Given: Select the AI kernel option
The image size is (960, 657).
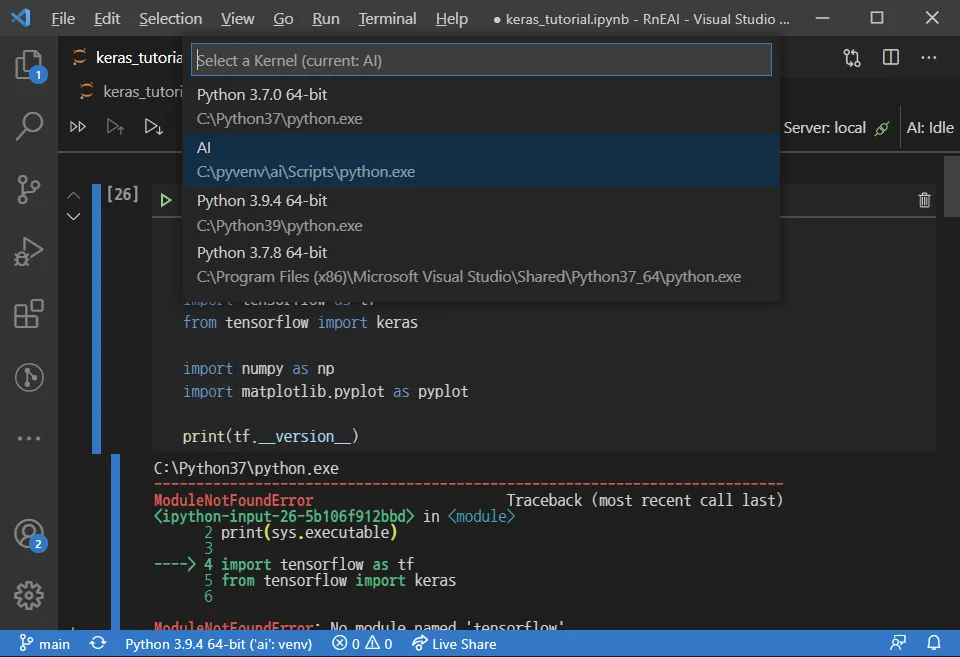Looking at the screenshot, I should (481, 160).
